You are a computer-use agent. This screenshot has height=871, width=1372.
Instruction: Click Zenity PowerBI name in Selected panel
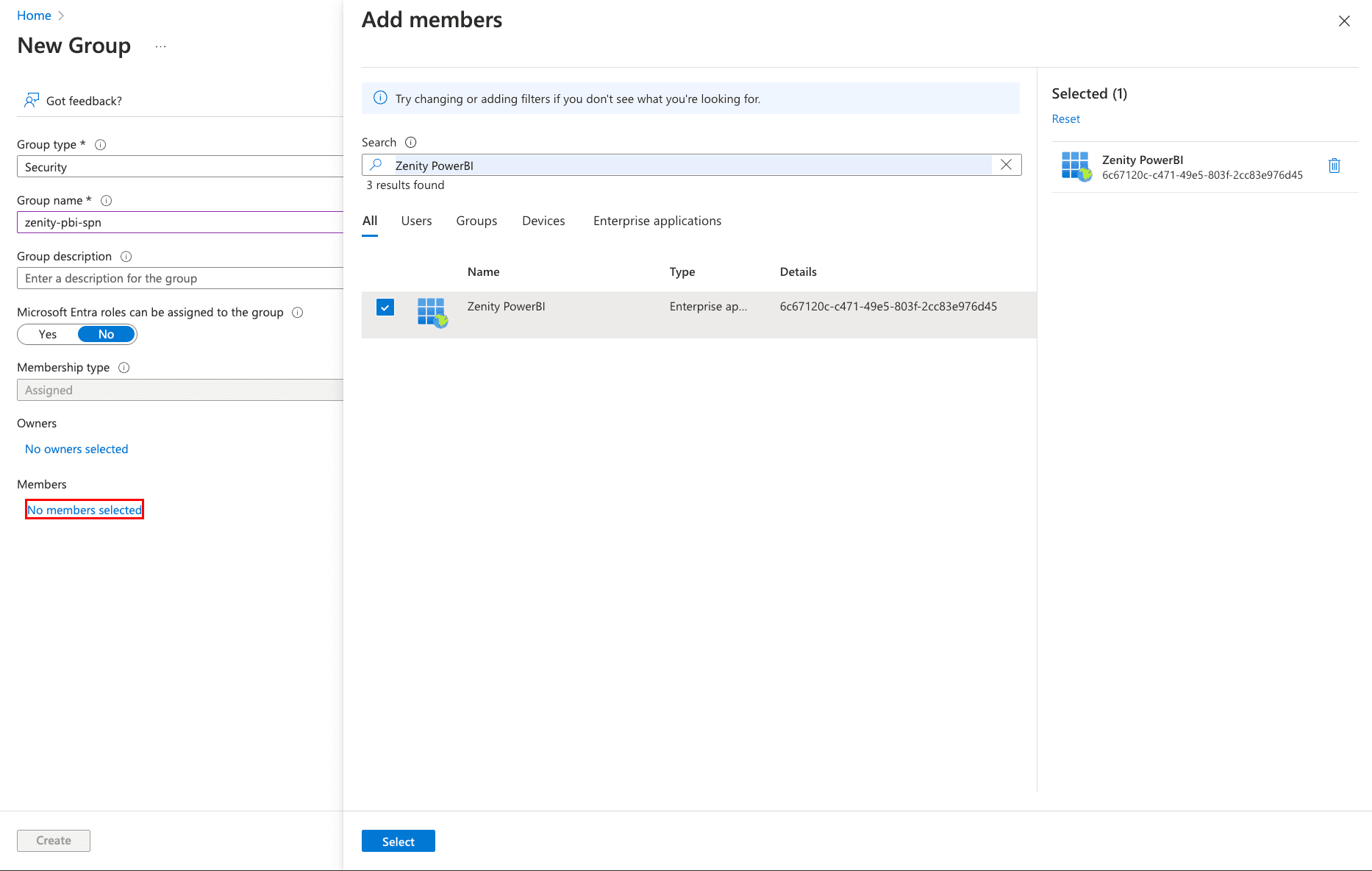[1143, 160]
